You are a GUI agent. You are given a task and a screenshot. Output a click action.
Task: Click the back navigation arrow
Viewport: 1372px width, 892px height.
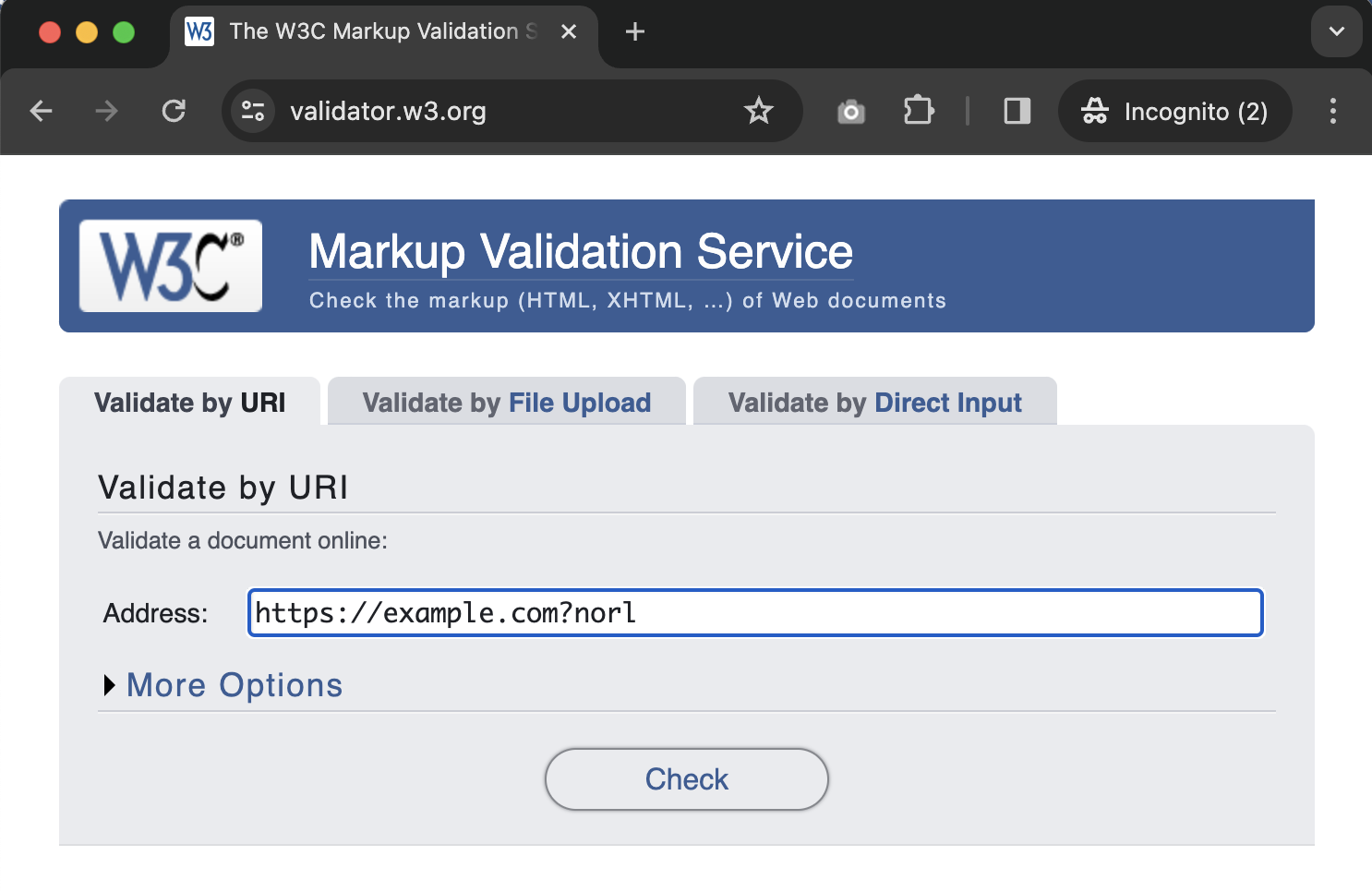[x=41, y=111]
